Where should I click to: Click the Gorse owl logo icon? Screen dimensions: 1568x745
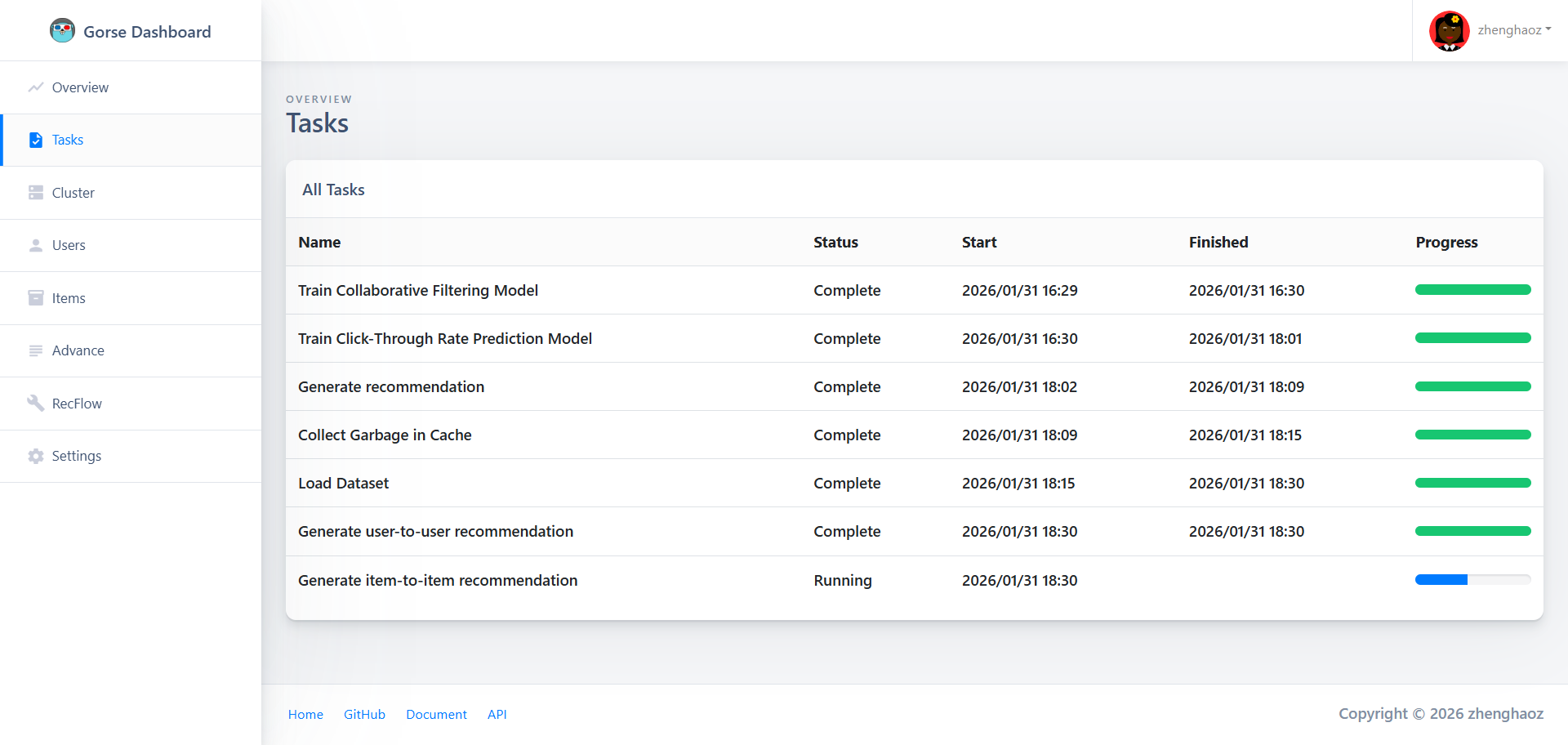click(62, 31)
